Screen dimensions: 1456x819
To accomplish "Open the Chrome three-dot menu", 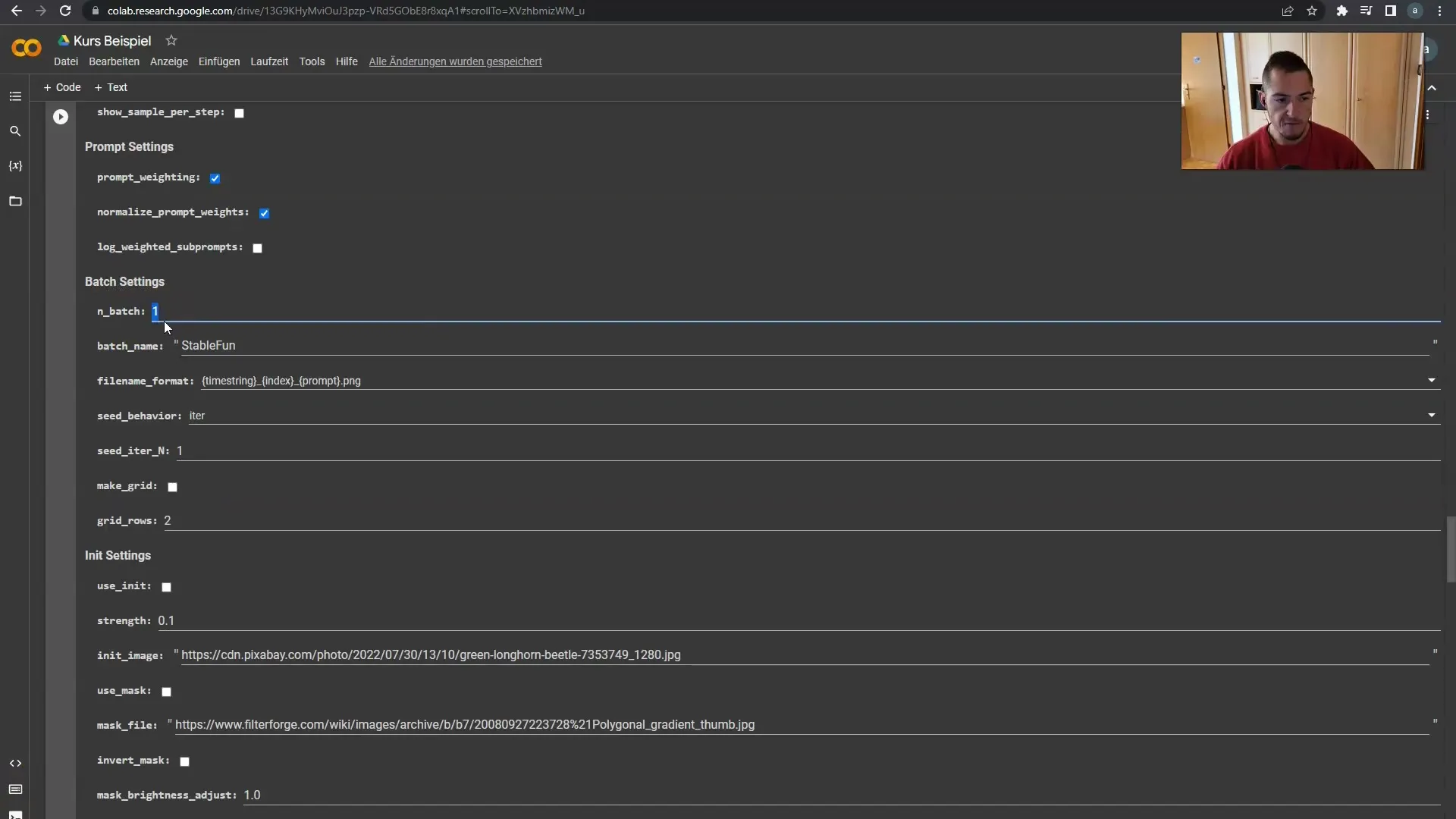I will 1439,11.
